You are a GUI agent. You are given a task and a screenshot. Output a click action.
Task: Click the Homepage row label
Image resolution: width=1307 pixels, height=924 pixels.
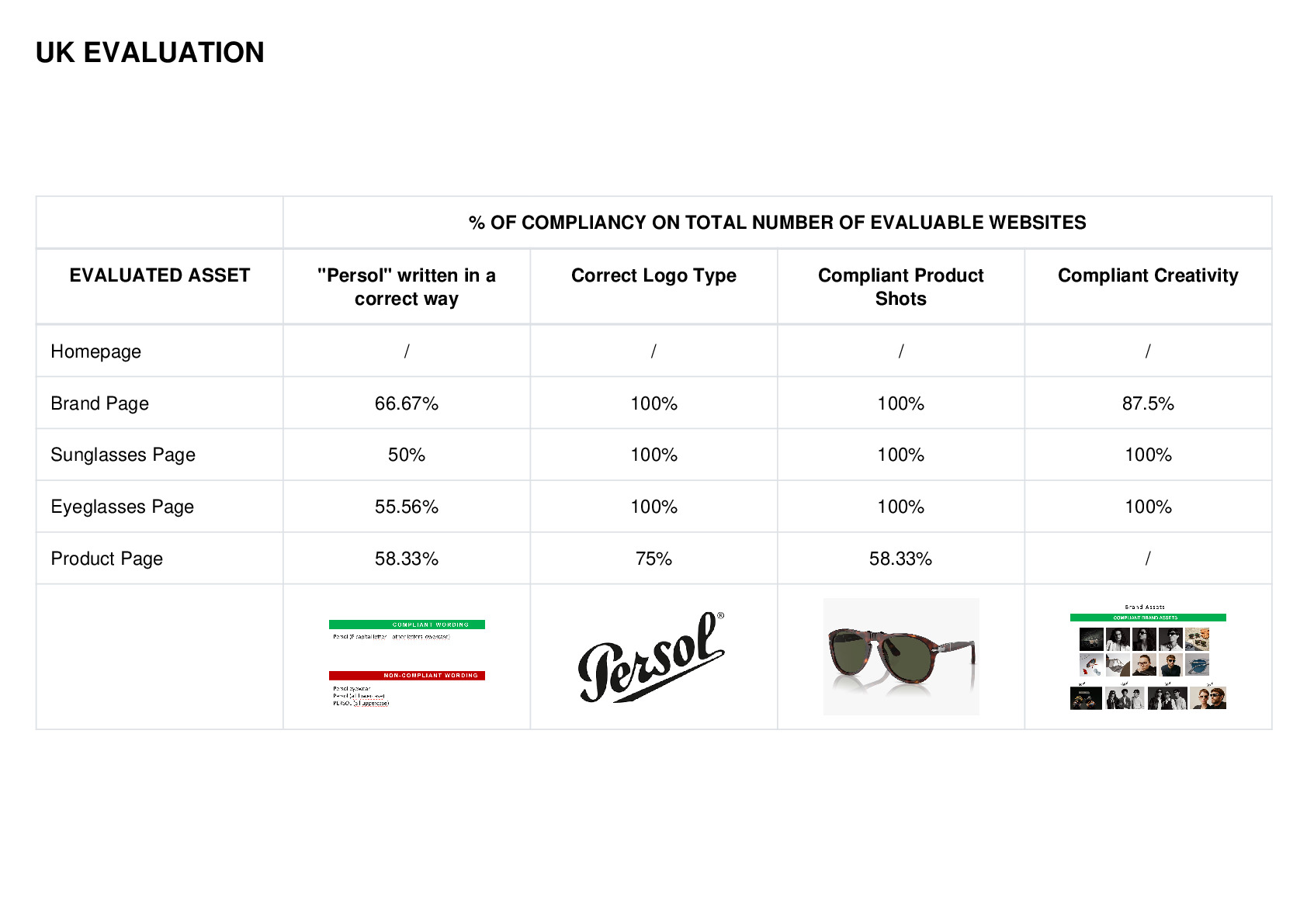pyautogui.click(x=95, y=351)
